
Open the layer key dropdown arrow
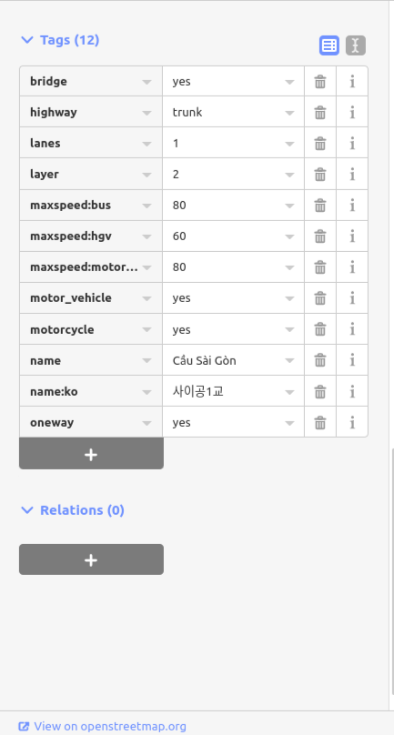click(147, 175)
